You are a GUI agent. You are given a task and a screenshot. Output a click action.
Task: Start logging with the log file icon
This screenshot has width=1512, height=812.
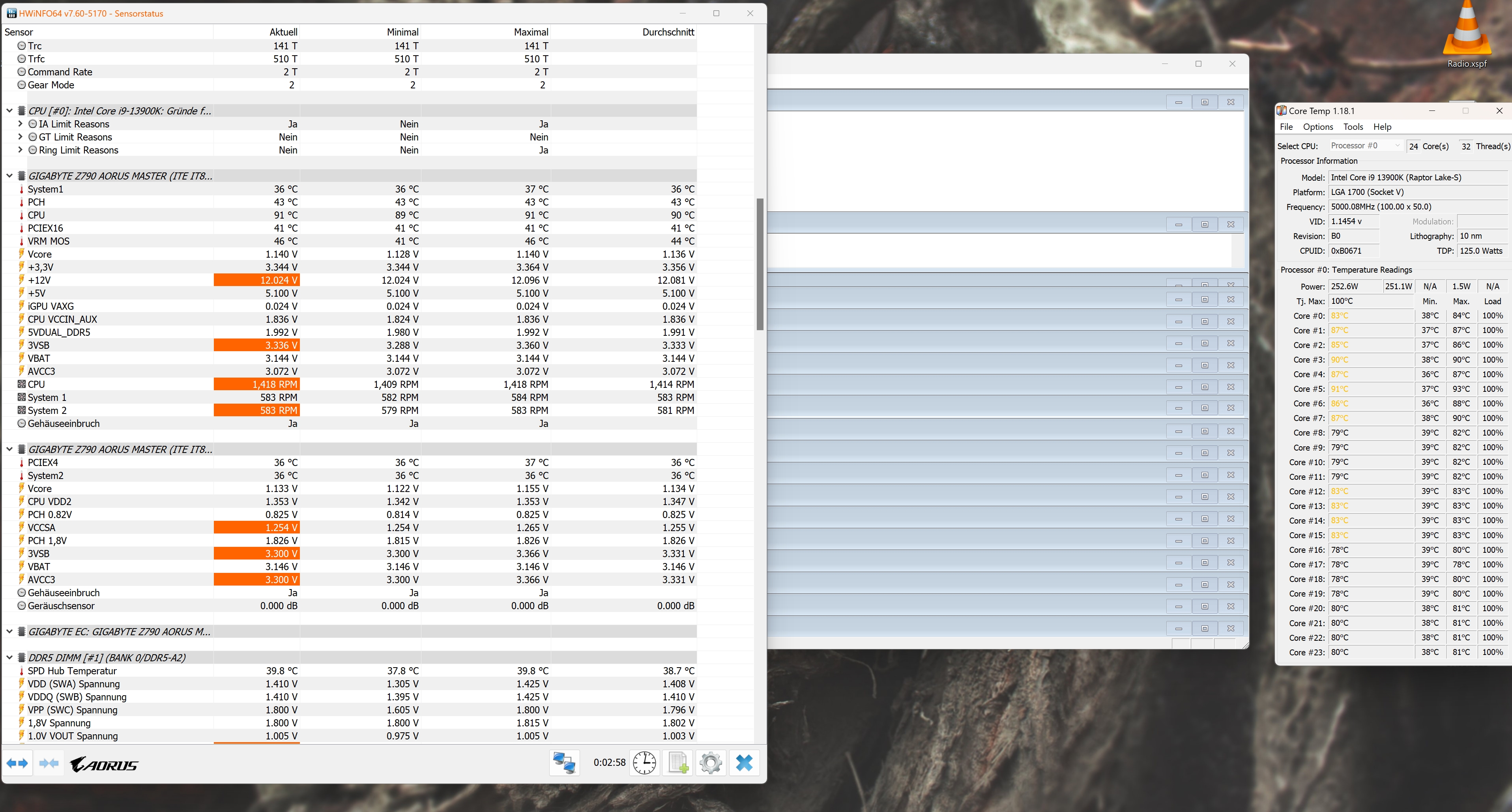tap(678, 763)
